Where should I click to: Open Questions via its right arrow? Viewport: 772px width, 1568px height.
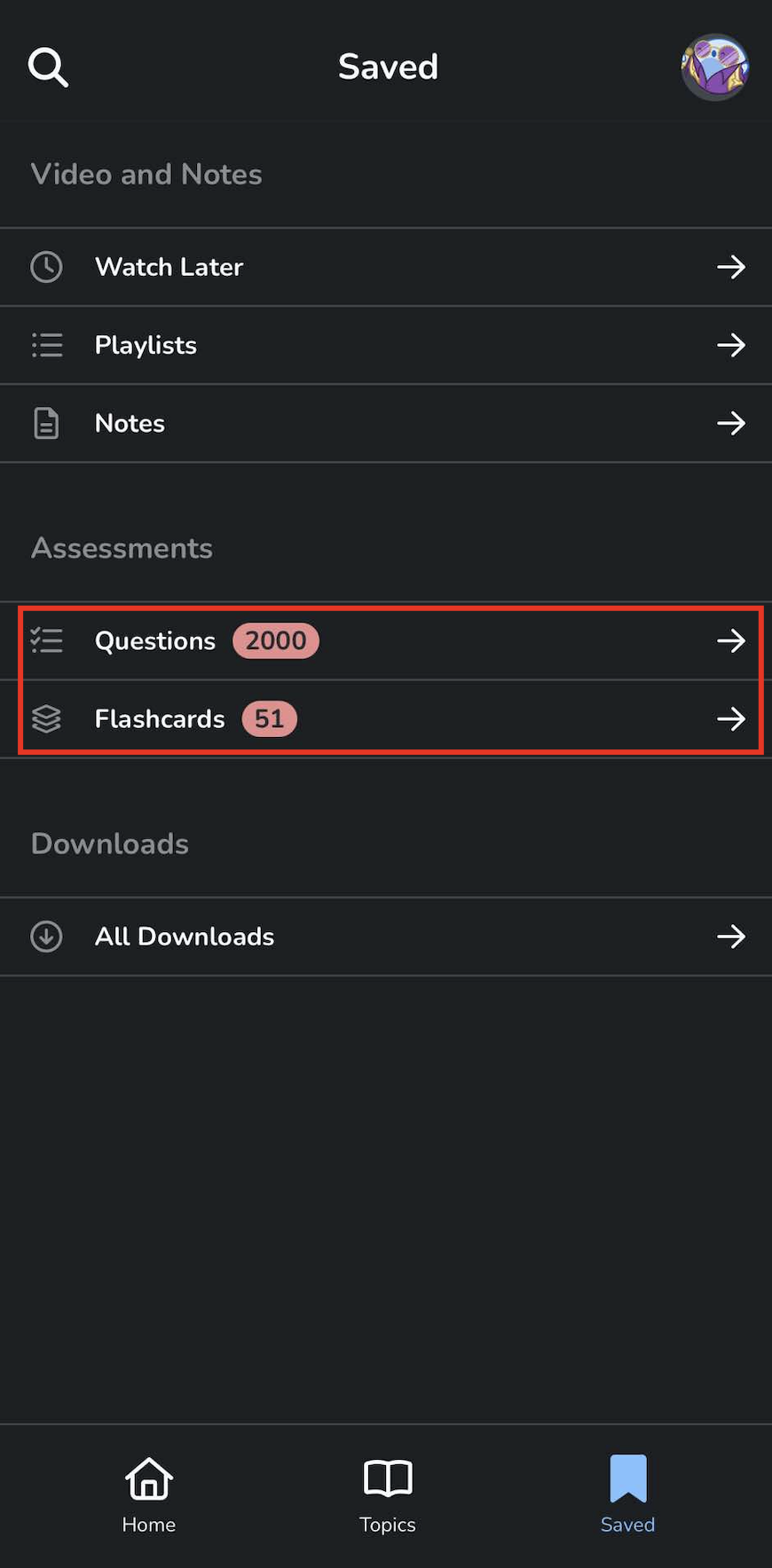tap(730, 640)
